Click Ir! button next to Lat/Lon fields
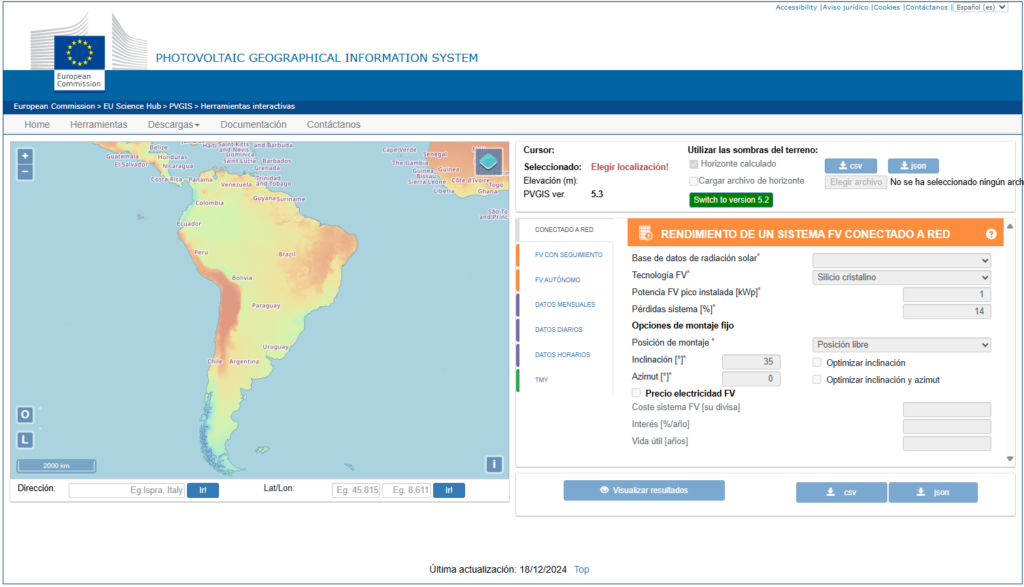The width and height of the screenshot is (1024, 587). coord(449,490)
